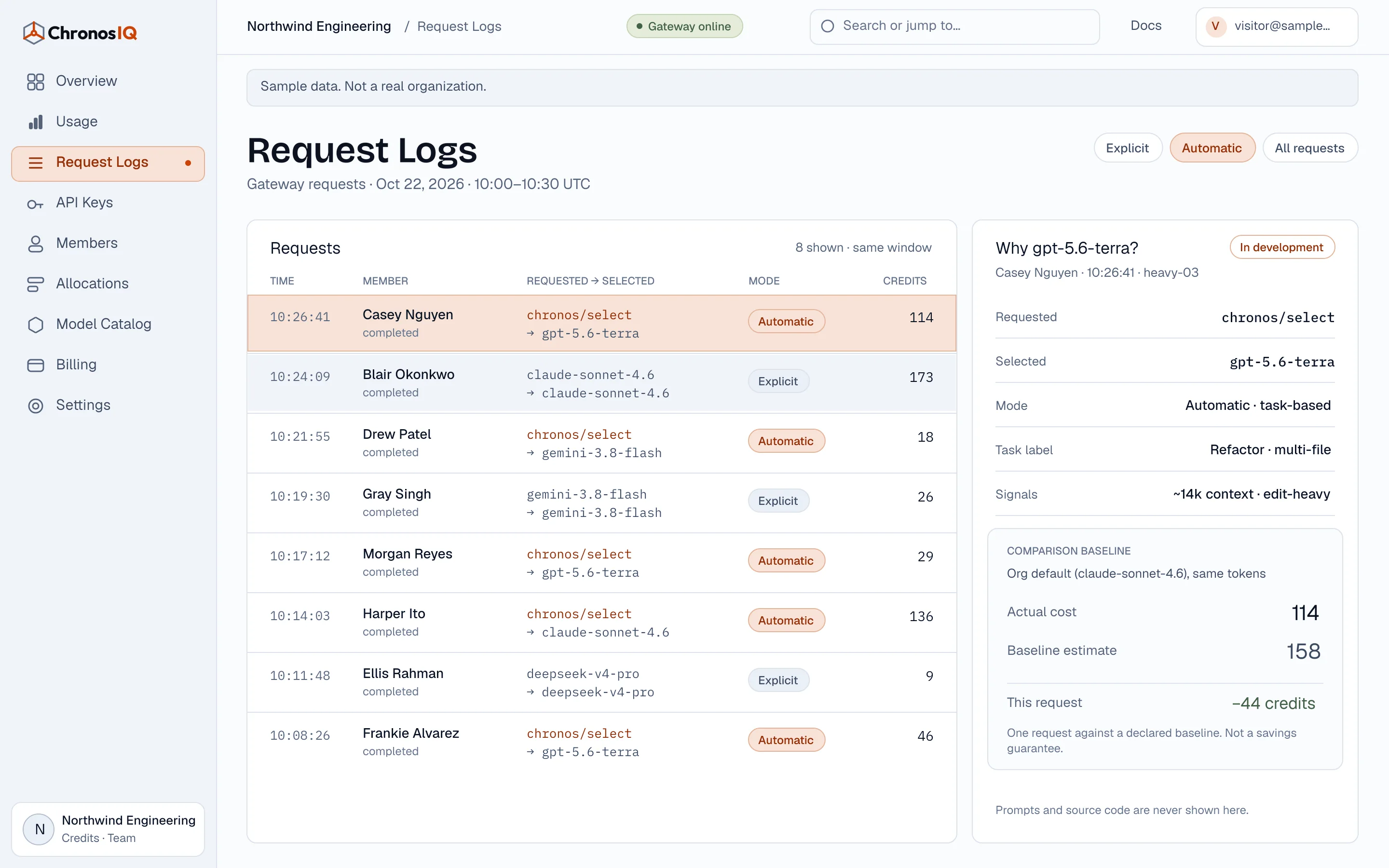
Task: Click the Northwind Engineering N avatar
Action: [x=39, y=829]
